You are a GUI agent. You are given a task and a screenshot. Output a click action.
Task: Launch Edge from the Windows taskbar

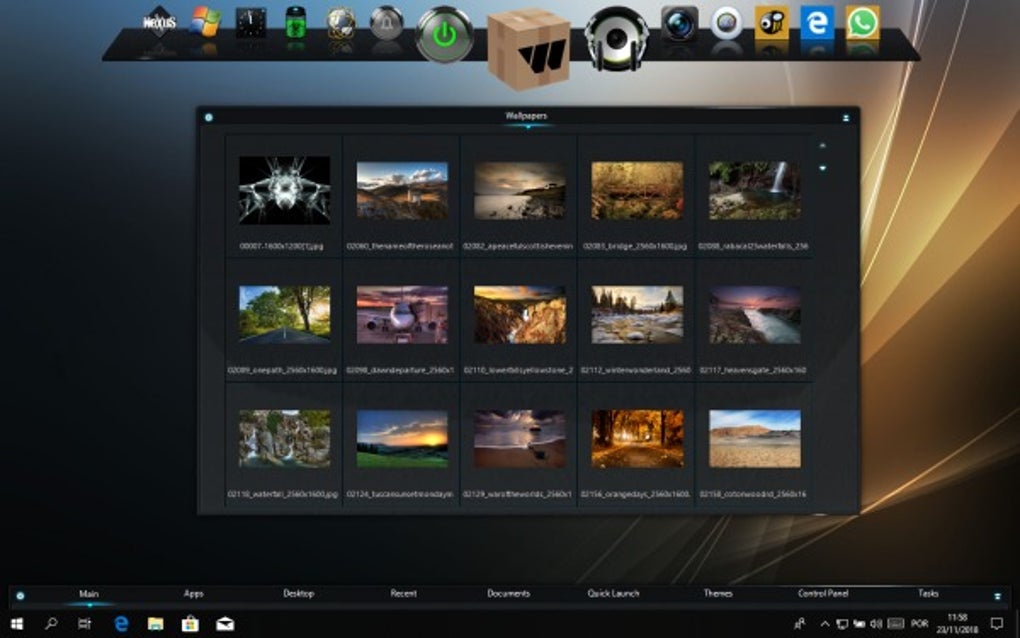pyautogui.click(x=121, y=624)
